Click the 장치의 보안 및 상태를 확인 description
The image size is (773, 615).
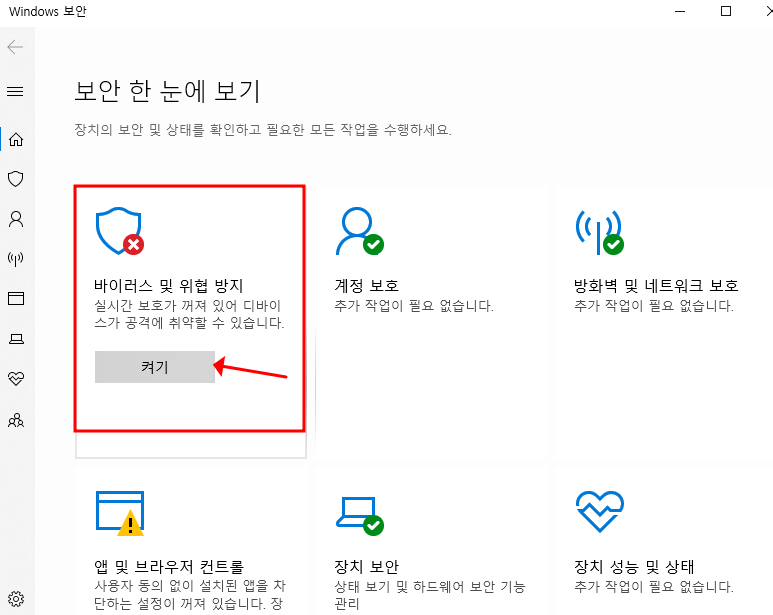[263, 130]
